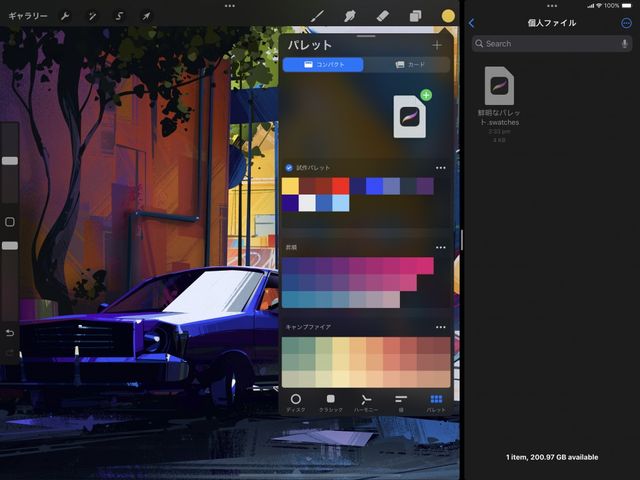Open options menu for キャンプファイア palette
The height and width of the screenshot is (480, 640).
coord(440,327)
